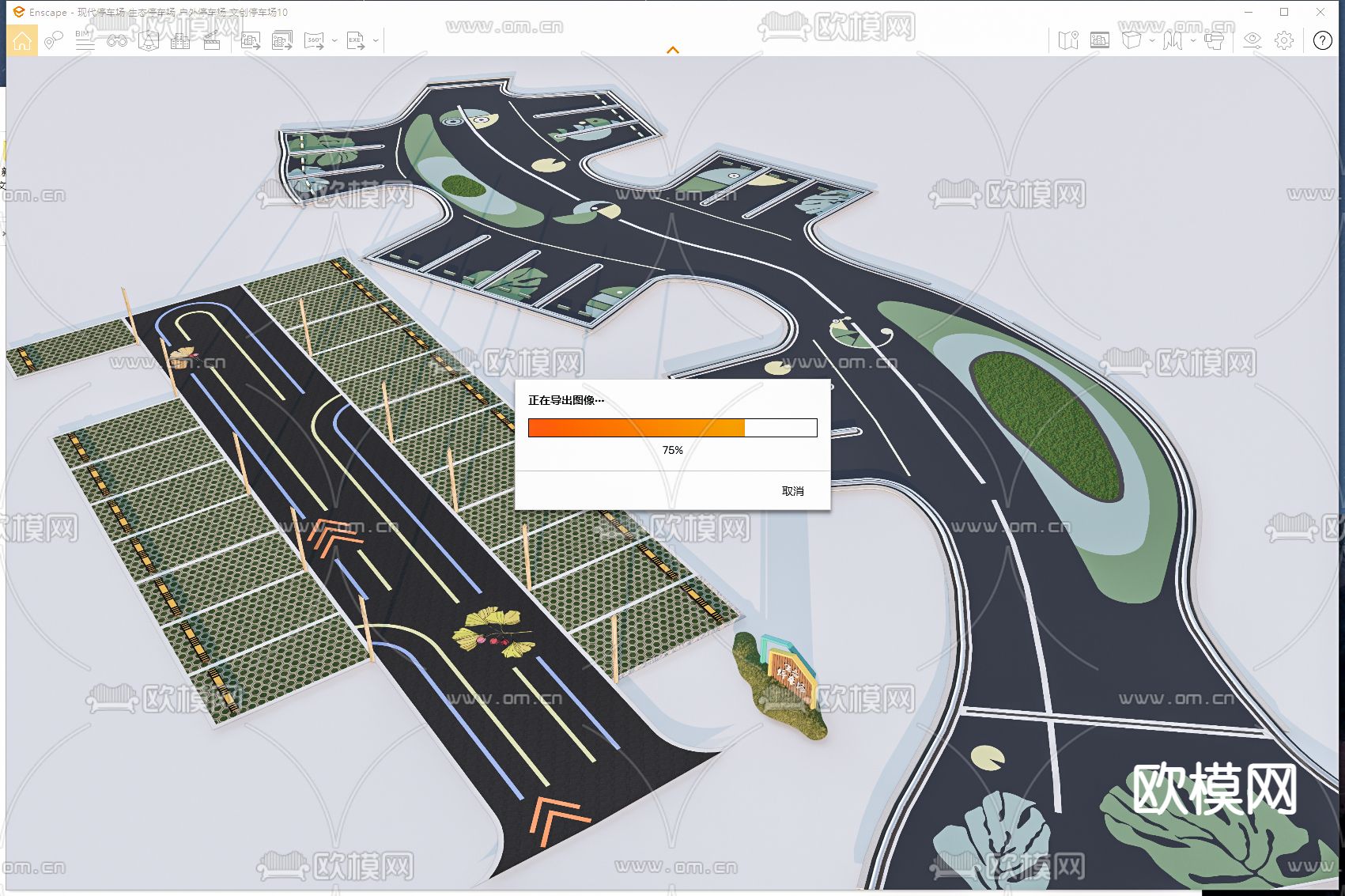
Task: Click the 3D box projection mode icon
Action: (x=1132, y=40)
